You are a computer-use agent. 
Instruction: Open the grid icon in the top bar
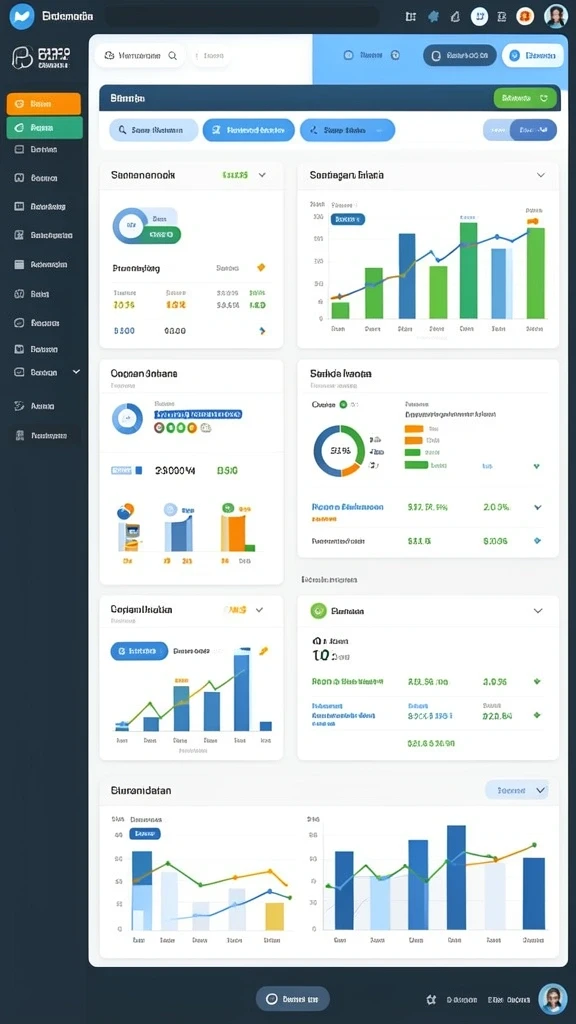coord(411,16)
